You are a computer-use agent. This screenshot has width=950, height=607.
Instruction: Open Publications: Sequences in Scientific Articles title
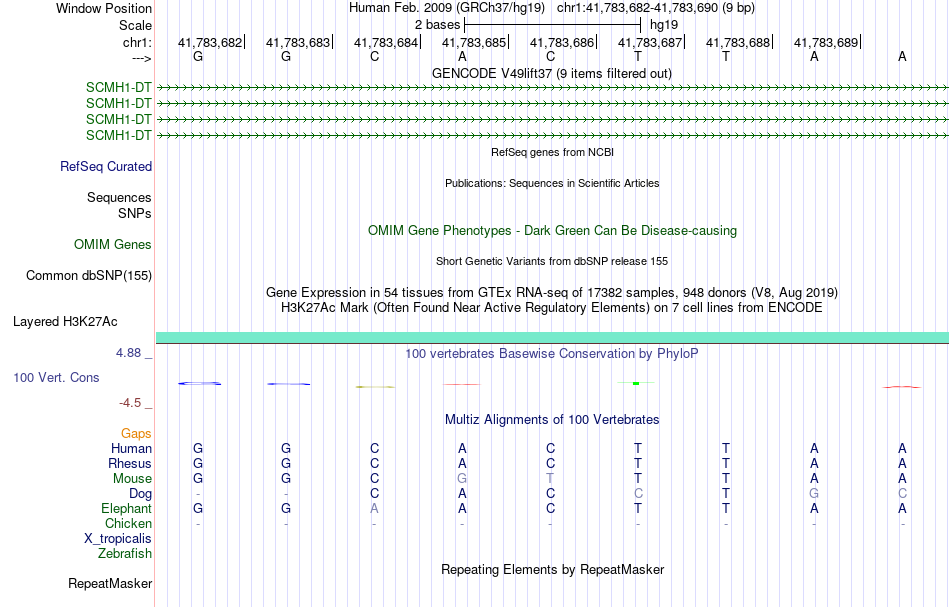[x=552, y=183]
